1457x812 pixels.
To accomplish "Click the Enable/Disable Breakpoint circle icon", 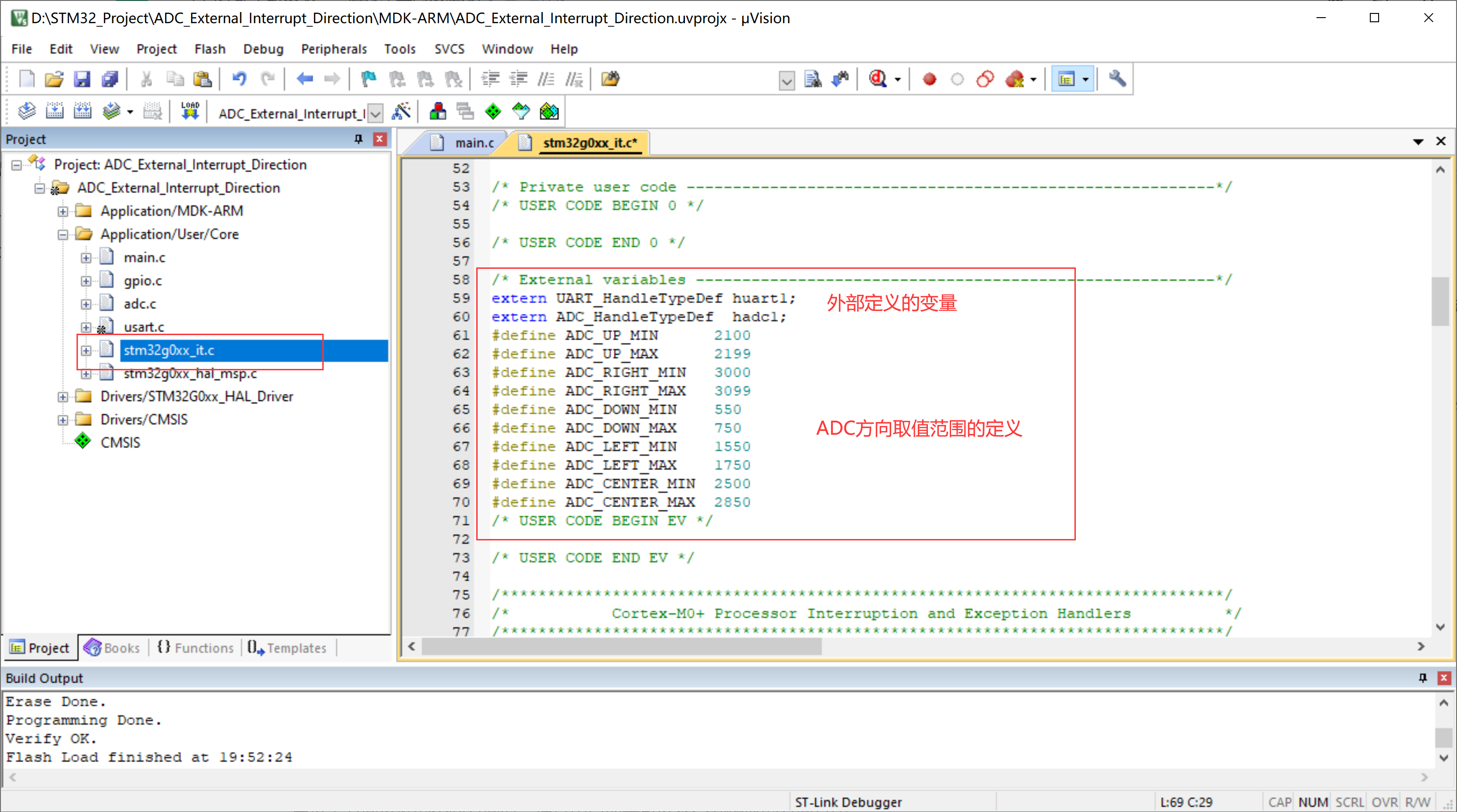I will coord(957,79).
